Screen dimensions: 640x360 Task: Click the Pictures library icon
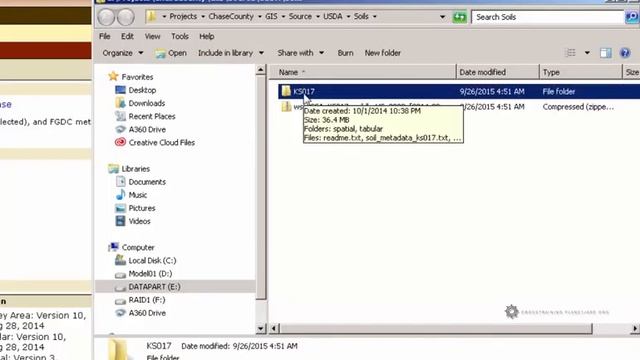[x=120, y=208]
